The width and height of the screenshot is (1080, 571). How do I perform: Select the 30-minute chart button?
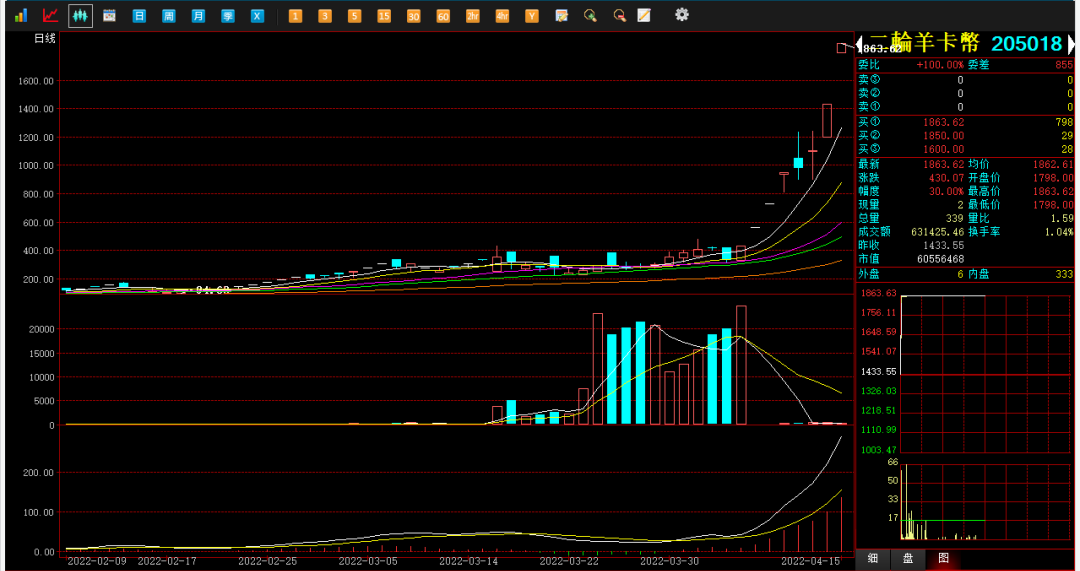coord(413,16)
